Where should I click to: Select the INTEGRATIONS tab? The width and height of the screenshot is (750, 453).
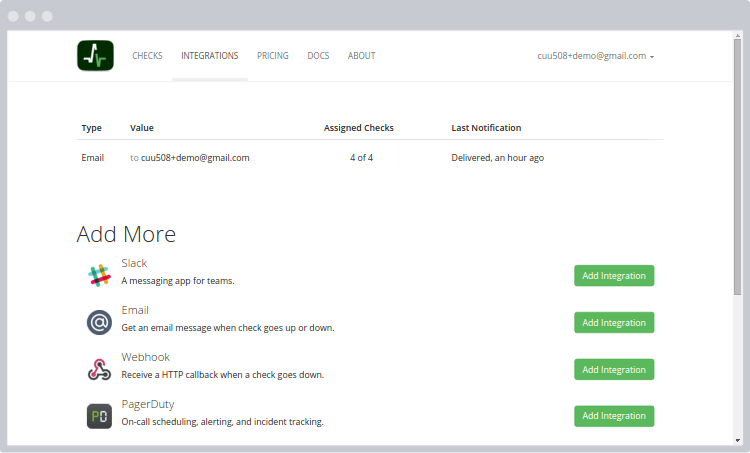tap(209, 56)
